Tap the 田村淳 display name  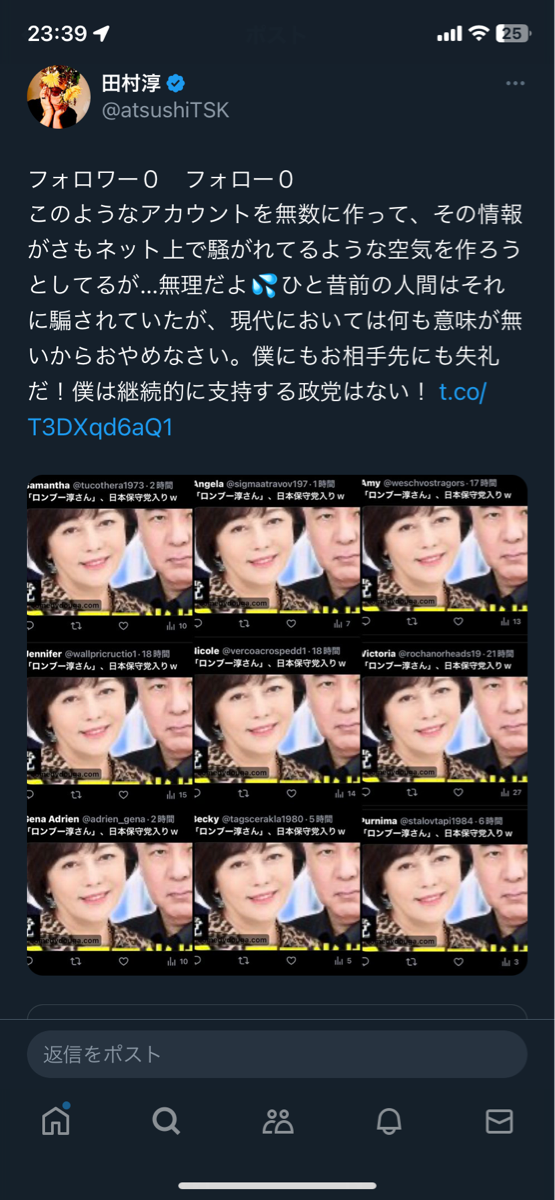point(132,83)
